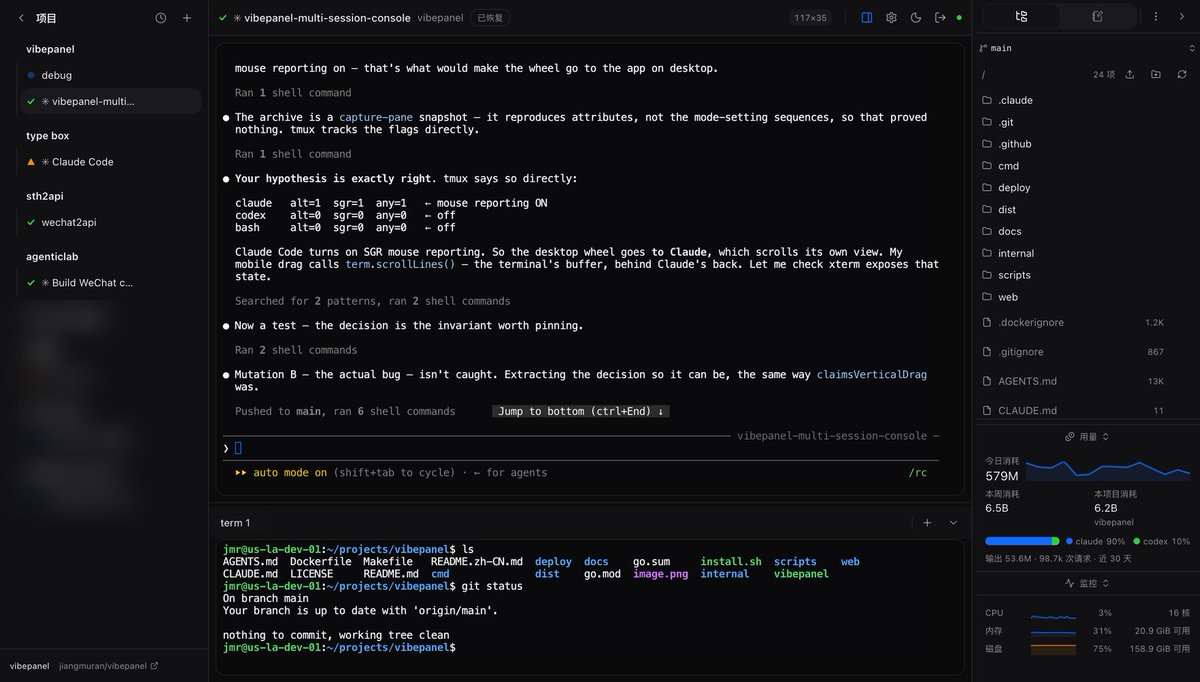1200x682 pixels.
Task: Expand the 用量 usage section dropdown
Action: [1087, 437]
